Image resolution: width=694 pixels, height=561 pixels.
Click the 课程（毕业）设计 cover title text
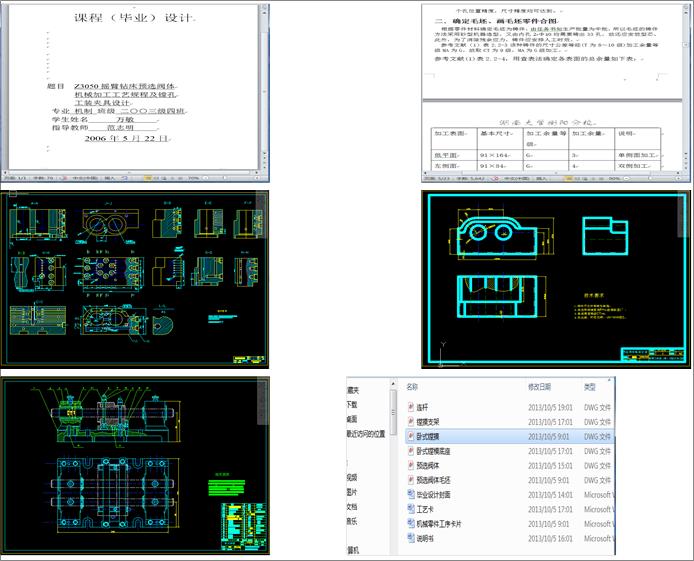tap(134, 18)
